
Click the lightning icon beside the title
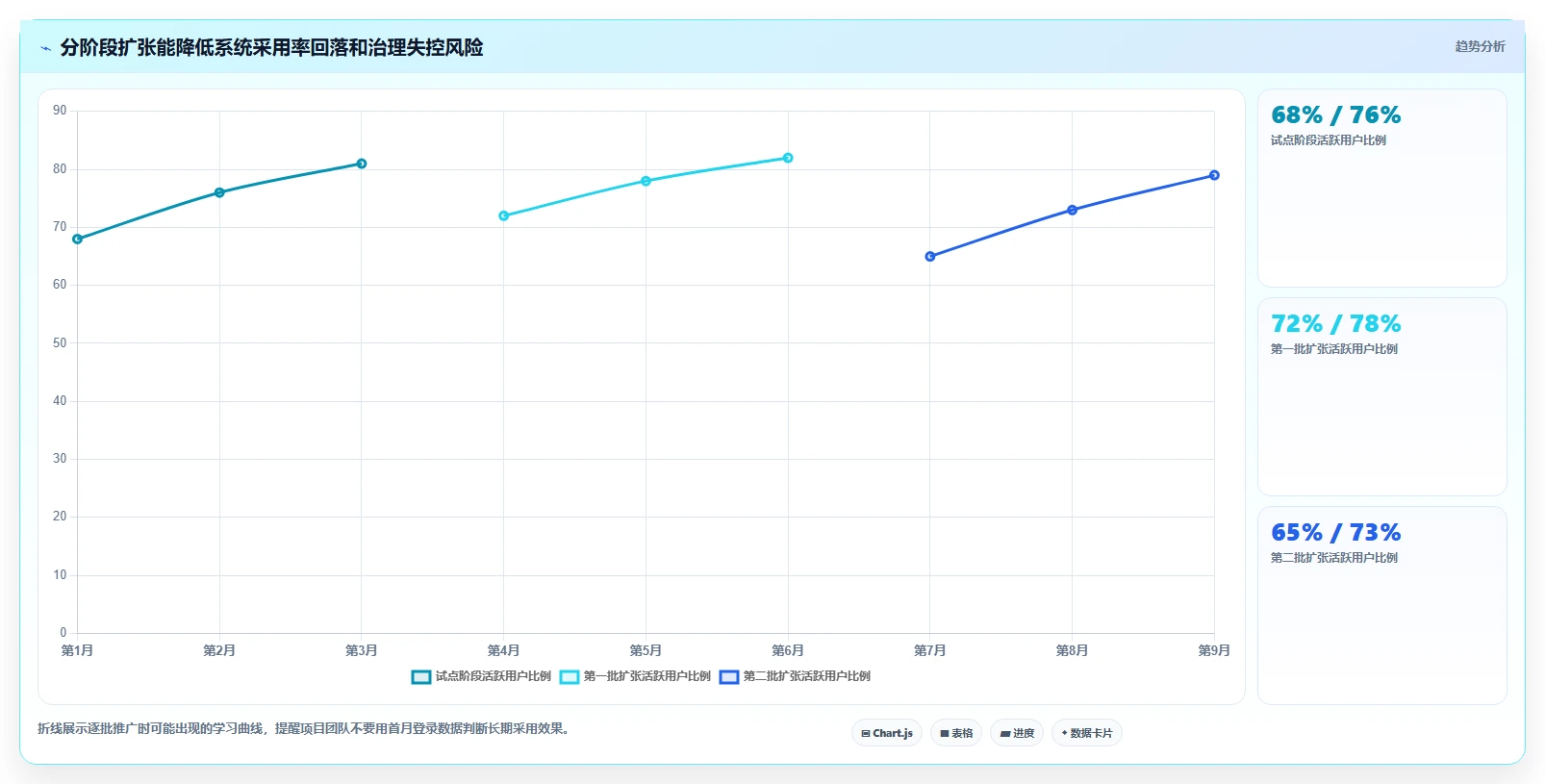pyautogui.click(x=45, y=48)
